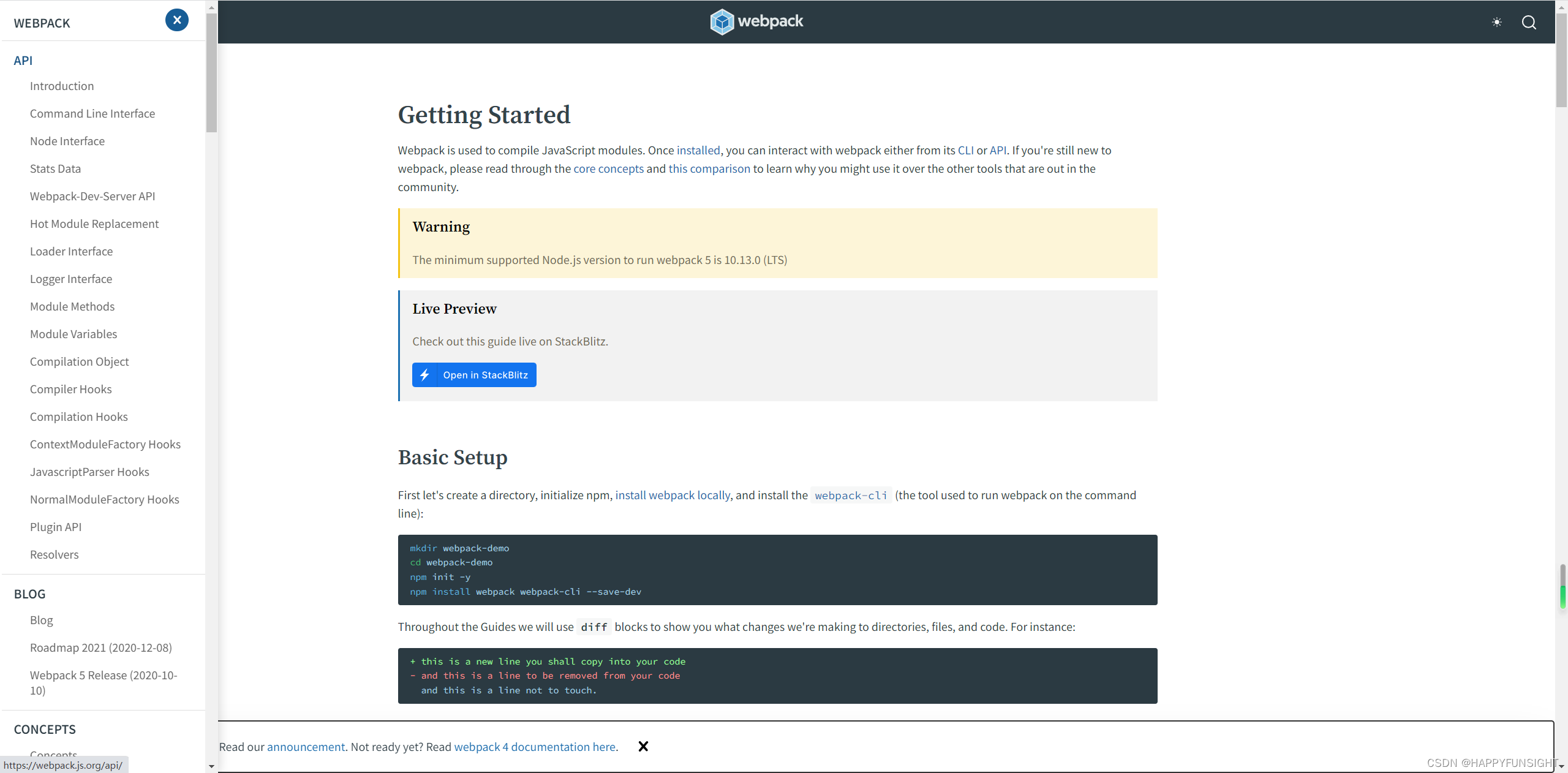The height and width of the screenshot is (773, 1568).
Task: Dismiss announcement banner with X
Action: [643, 746]
